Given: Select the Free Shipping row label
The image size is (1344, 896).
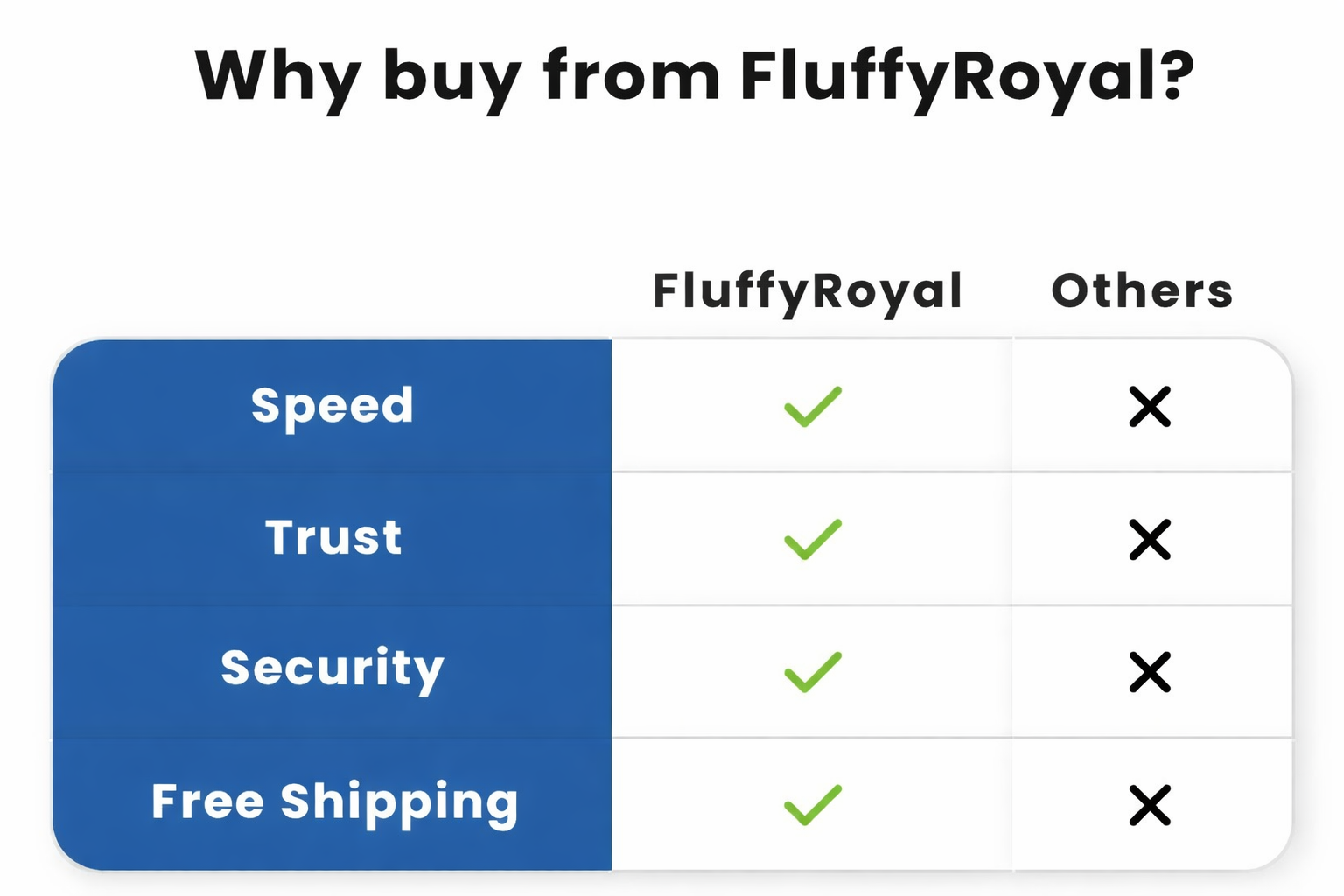Looking at the screenshot, I should click(334, 802).
